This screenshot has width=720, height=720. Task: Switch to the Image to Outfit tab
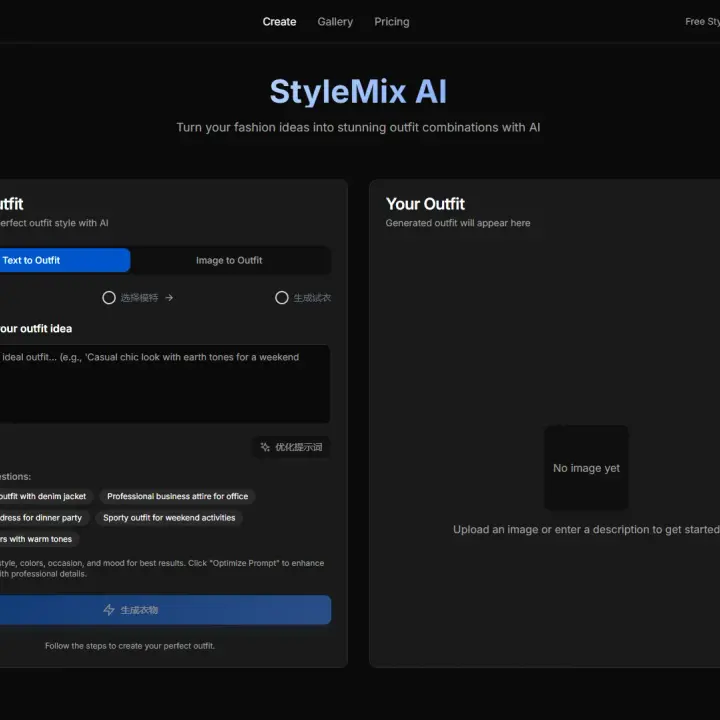[229, 260]
